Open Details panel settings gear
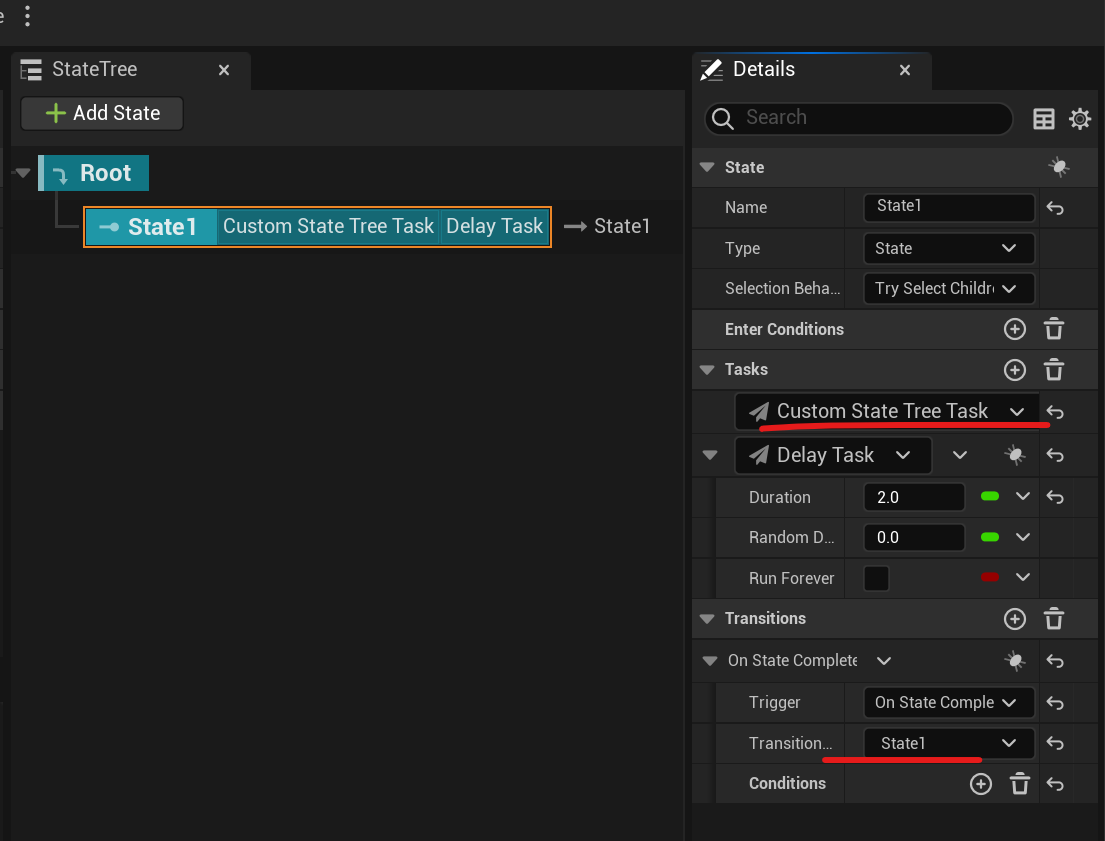The width and height of the screenshot is (1105, 841). tap(1080, 119)
